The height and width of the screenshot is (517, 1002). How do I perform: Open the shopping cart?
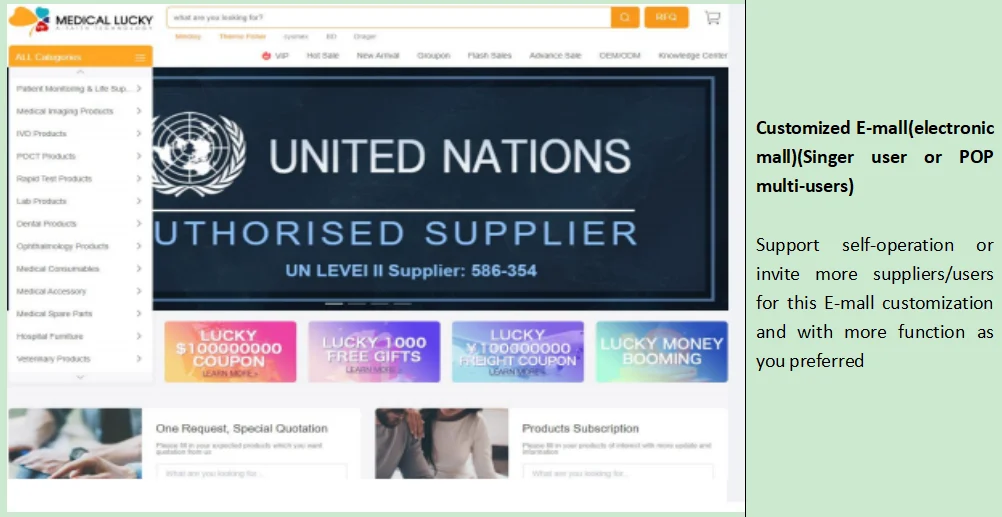tap(713, 17)
